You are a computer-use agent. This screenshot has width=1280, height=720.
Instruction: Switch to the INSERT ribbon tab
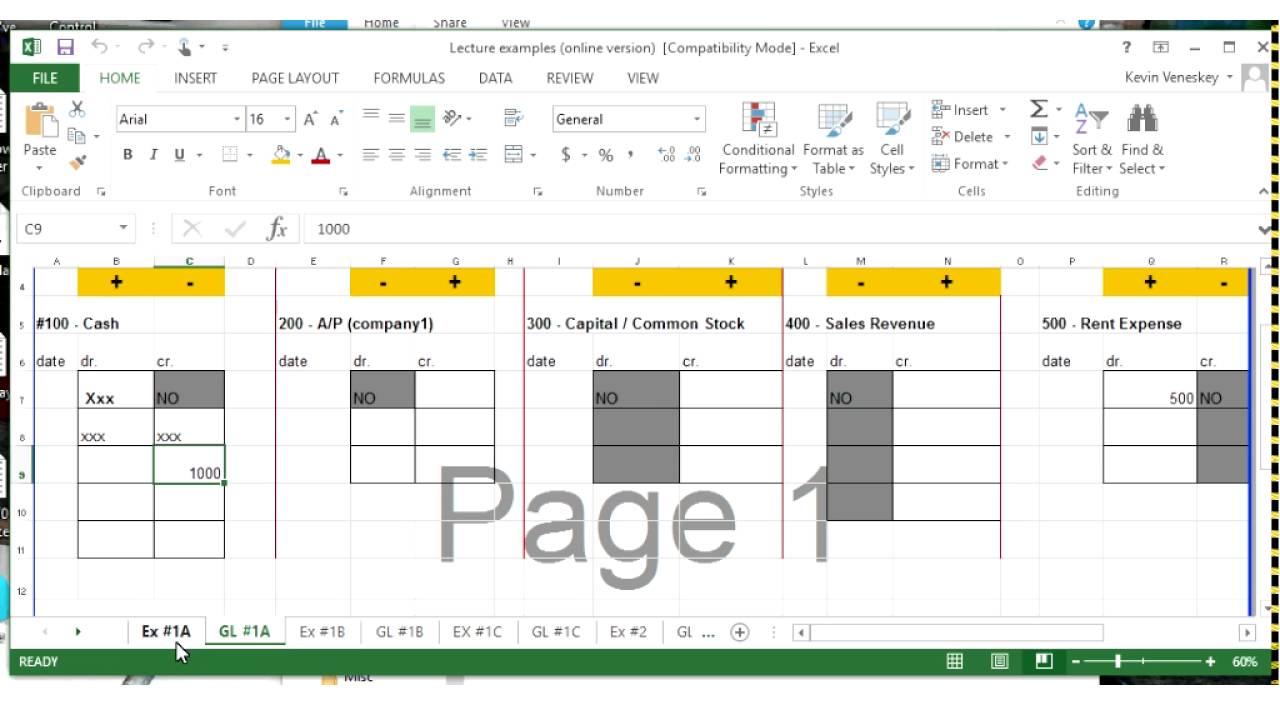(195, 78)
